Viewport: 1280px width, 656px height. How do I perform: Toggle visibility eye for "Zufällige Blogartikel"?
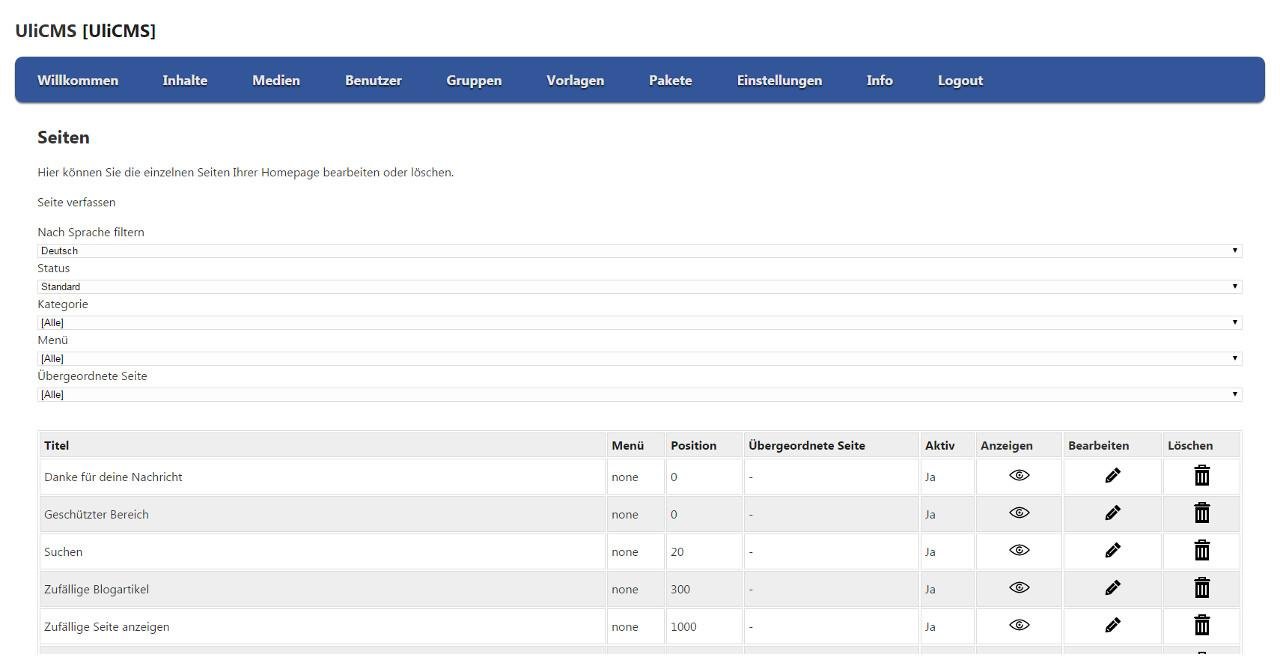coord(1018,588)
